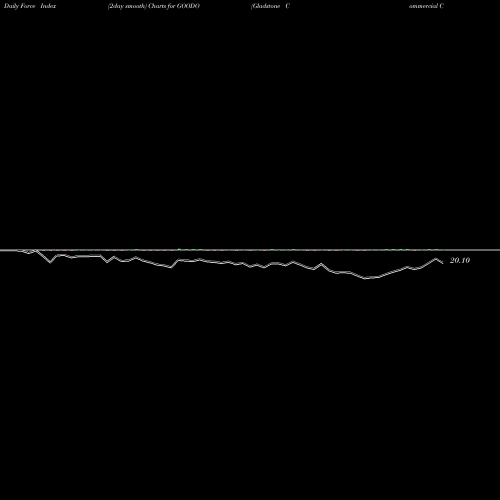Click the 20.10 value label
The image size is (500, 500).
460,260
